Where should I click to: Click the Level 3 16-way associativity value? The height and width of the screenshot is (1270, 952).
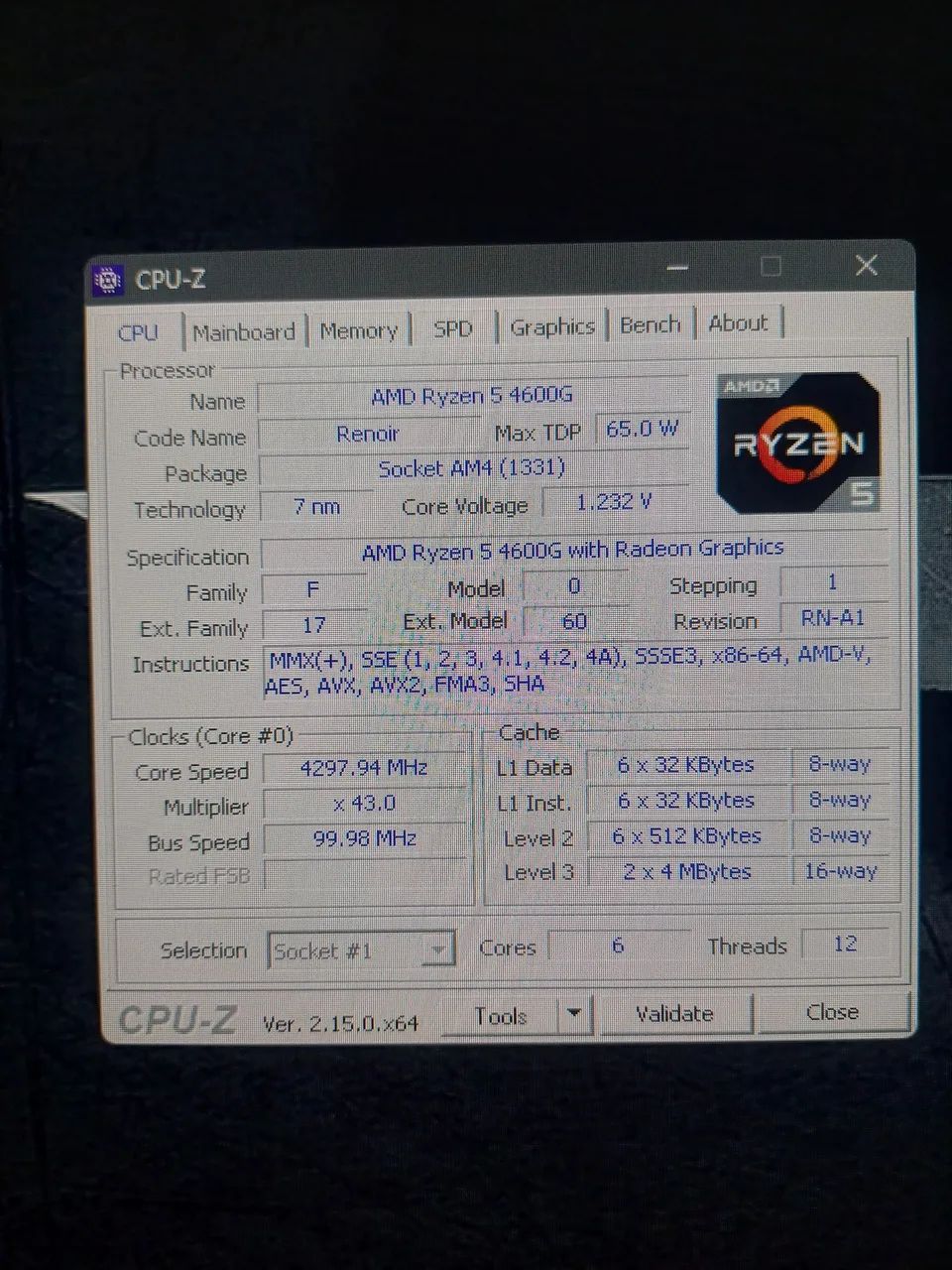pos(840,871)
